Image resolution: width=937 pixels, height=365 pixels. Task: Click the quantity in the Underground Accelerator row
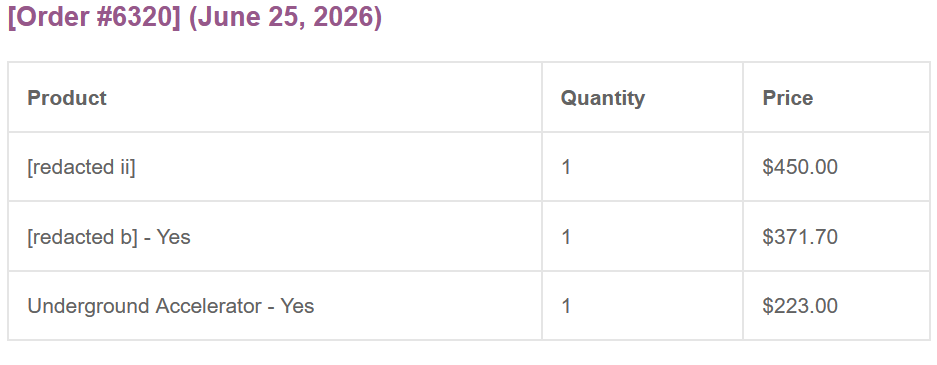coord(566,306)
